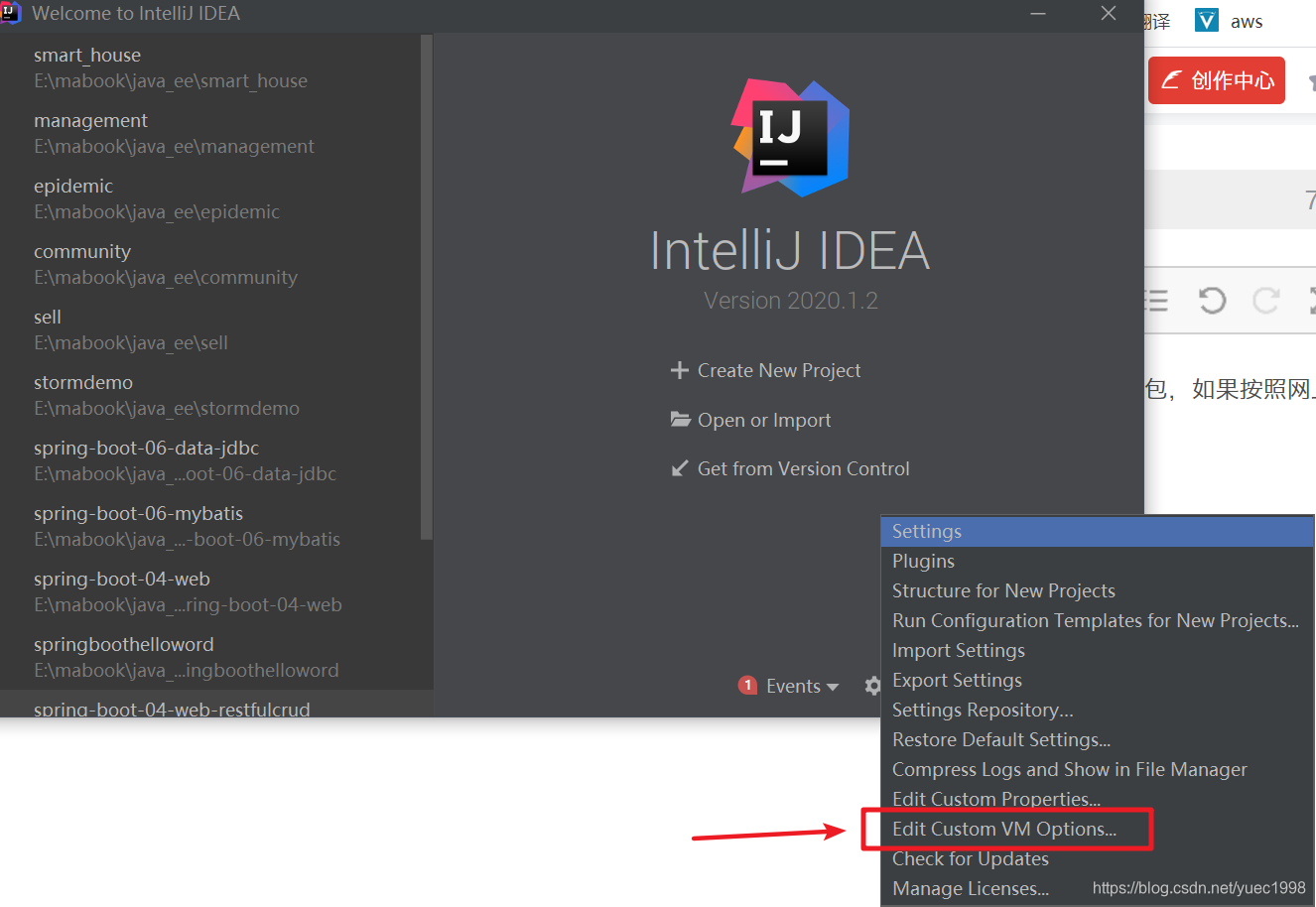Image resolution: width=1316 pixels, height=907 pixels.
Task: Open the Configure gear icon
Action: (872, 686)
